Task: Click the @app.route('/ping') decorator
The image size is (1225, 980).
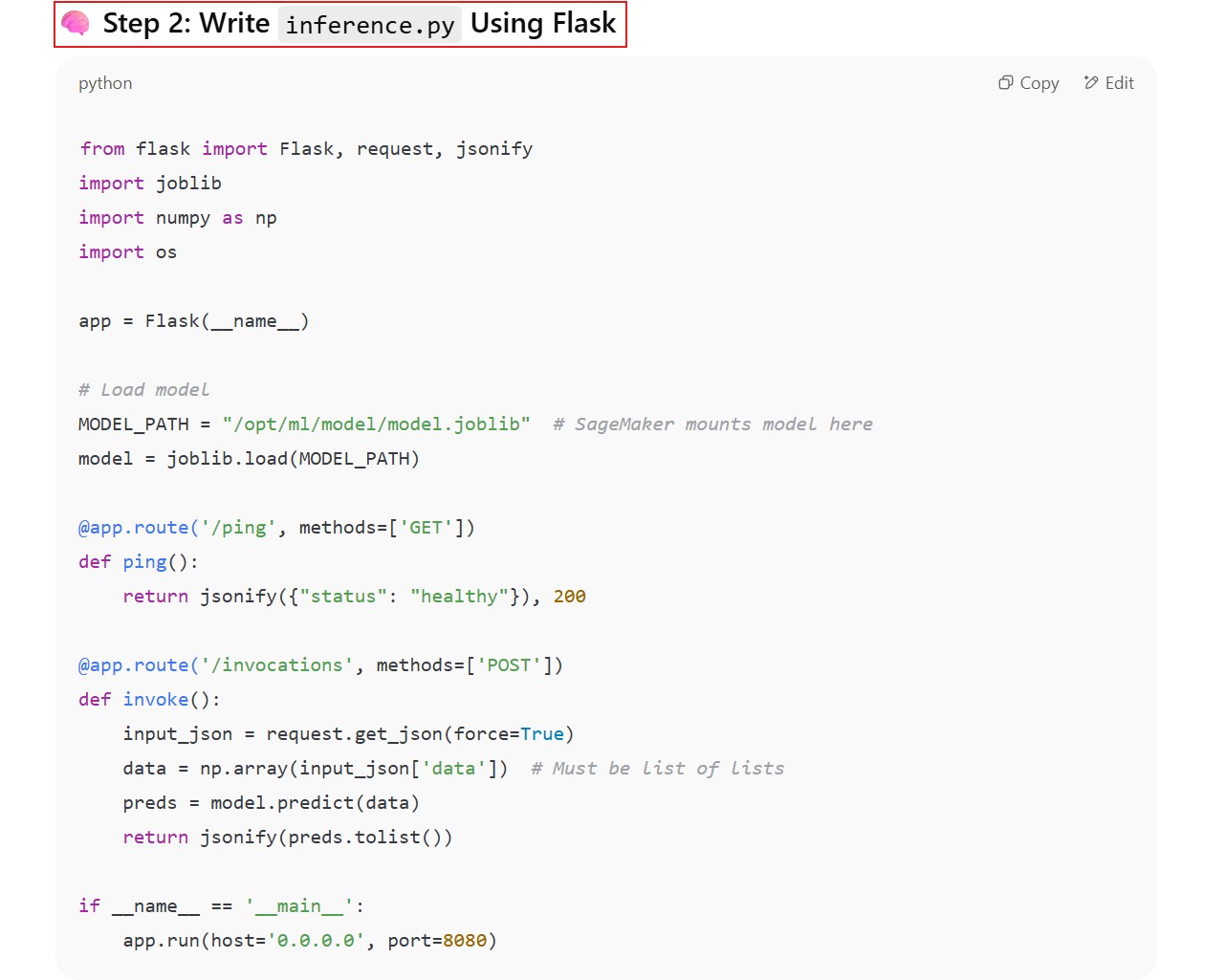Action: tap(177, 528)
